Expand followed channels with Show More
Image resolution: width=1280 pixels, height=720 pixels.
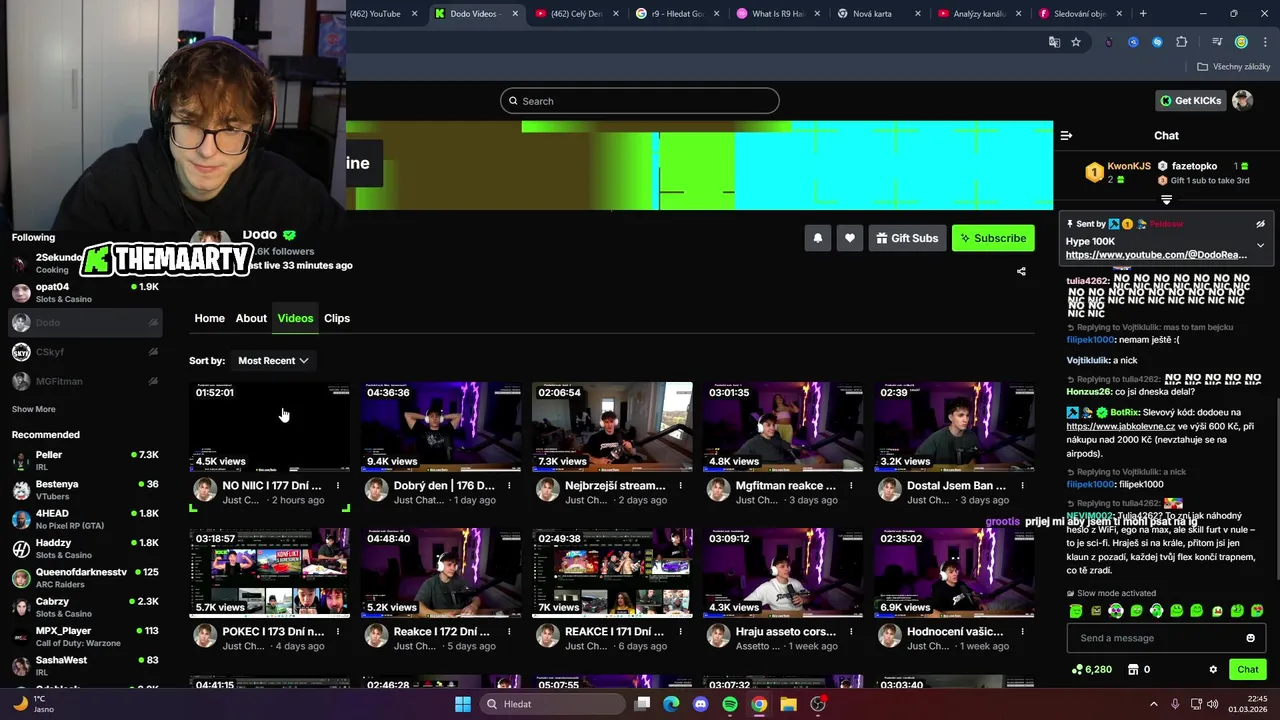[34, 409]
